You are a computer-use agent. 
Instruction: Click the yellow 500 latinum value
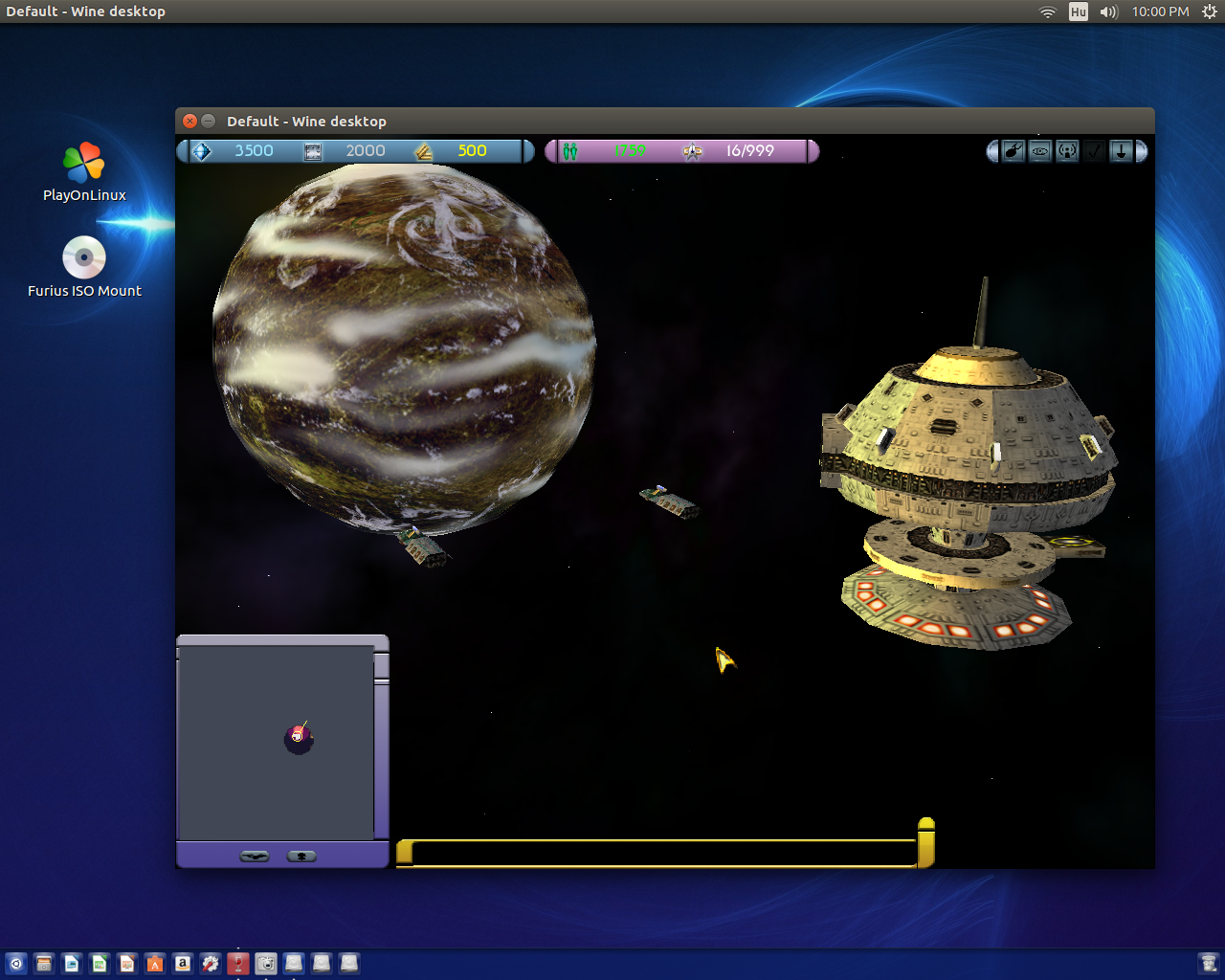coord(472,151)
